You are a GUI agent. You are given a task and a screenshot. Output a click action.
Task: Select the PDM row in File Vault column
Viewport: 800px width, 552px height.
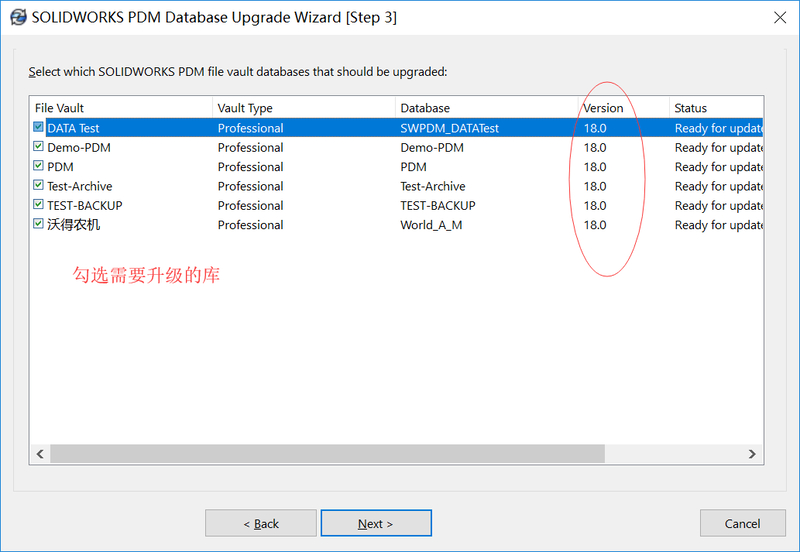[60, 167]
